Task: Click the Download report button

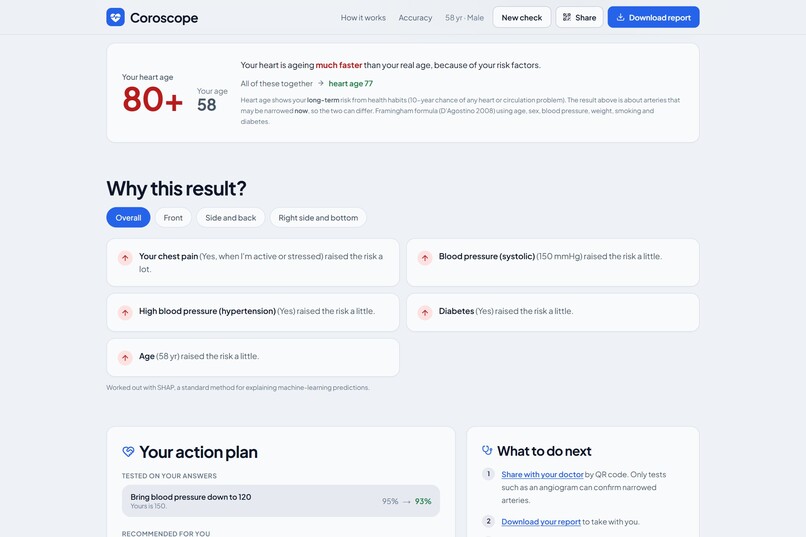Action: 653,17
